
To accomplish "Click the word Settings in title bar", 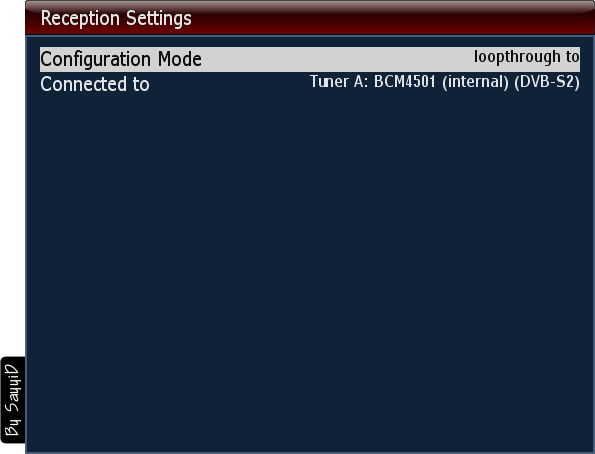I will [x=159, y=19].
